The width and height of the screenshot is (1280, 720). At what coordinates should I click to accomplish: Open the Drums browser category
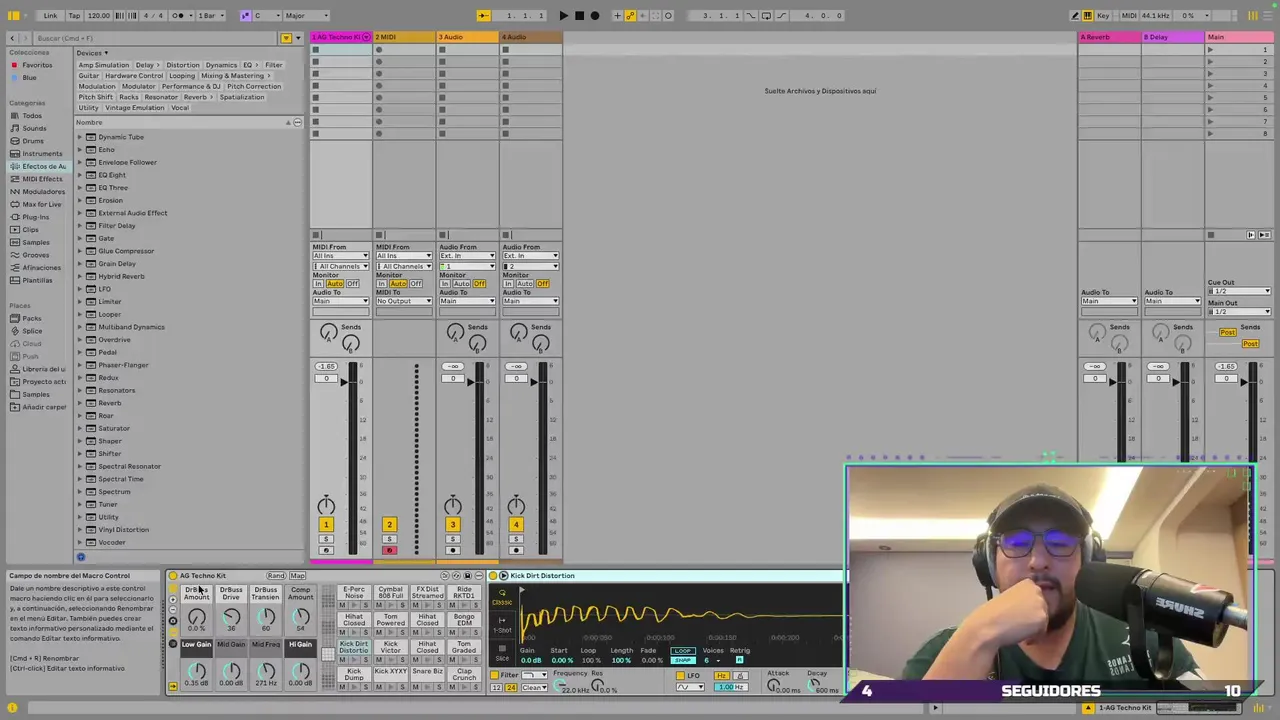tap(33, 141)
